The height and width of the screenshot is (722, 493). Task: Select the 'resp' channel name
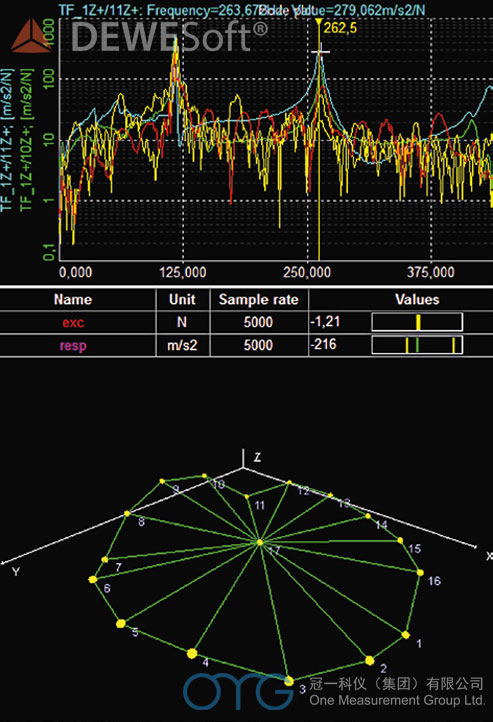point(73,345)
